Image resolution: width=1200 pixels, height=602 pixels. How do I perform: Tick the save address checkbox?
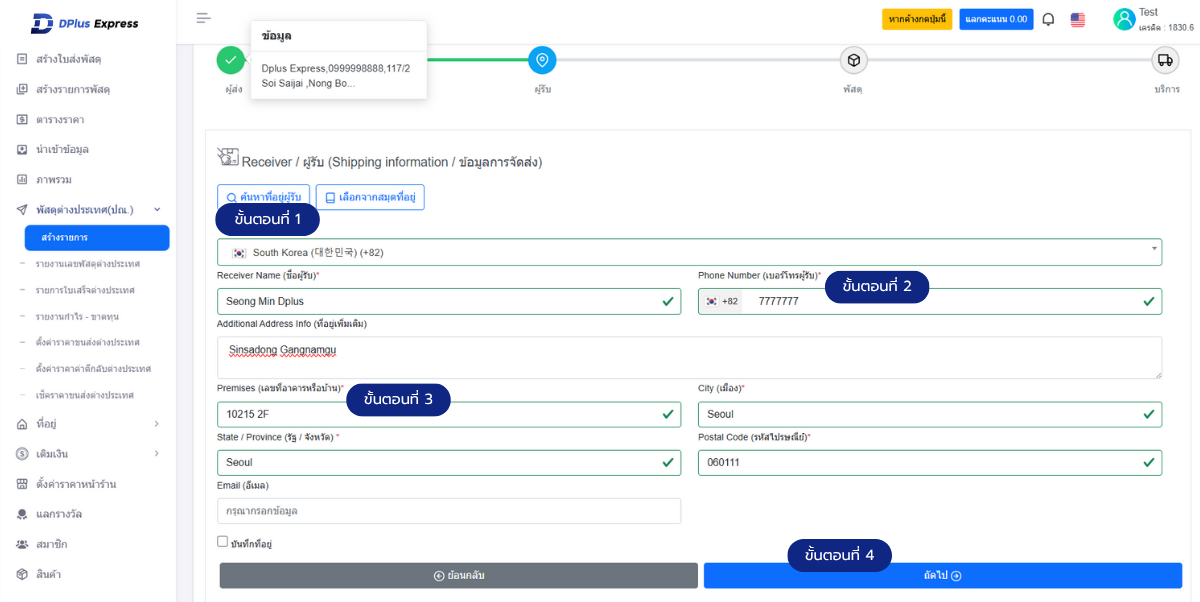(223, 541)
